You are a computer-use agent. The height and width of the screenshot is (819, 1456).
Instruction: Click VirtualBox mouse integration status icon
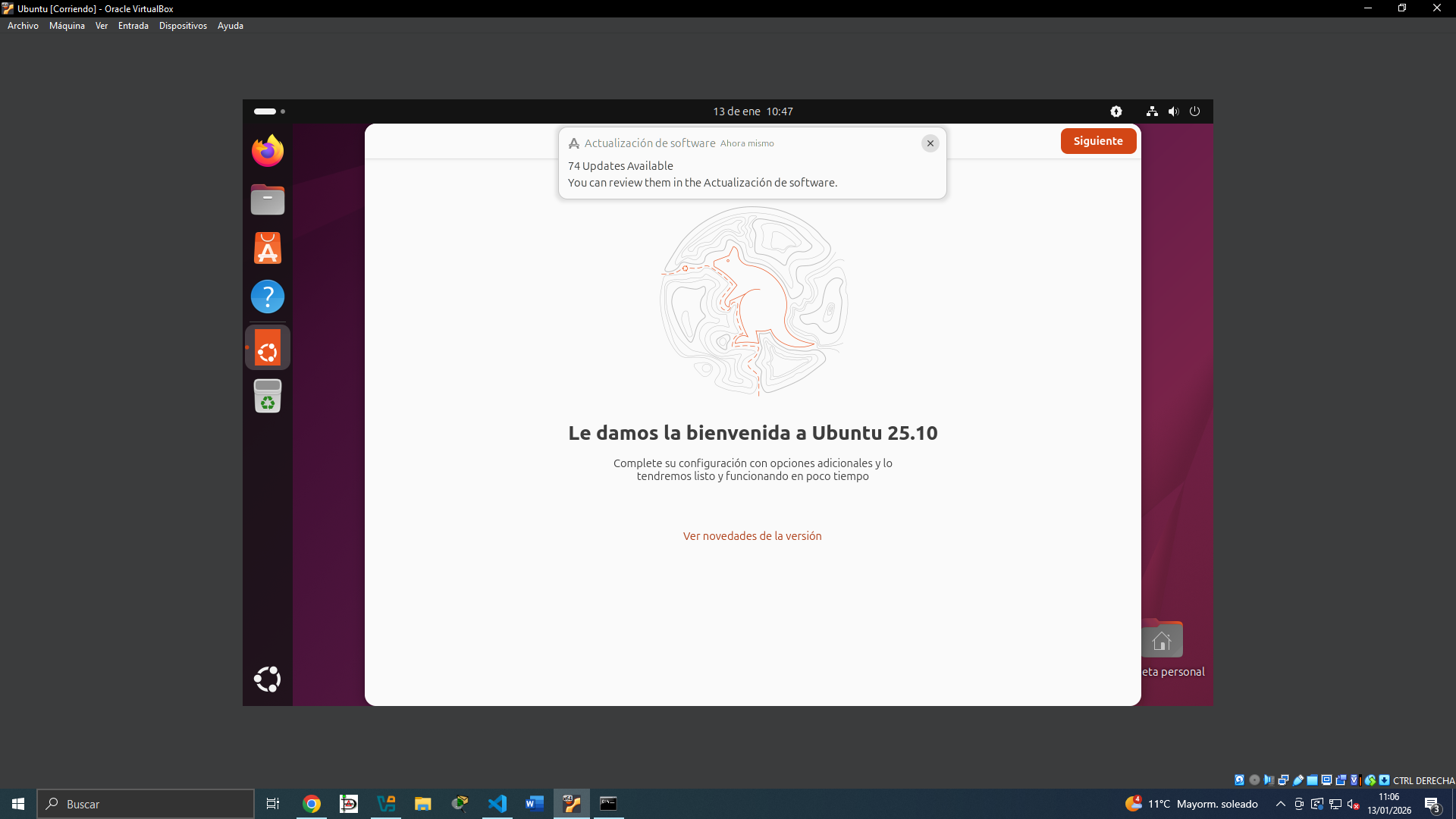[x=1370, y=780]
